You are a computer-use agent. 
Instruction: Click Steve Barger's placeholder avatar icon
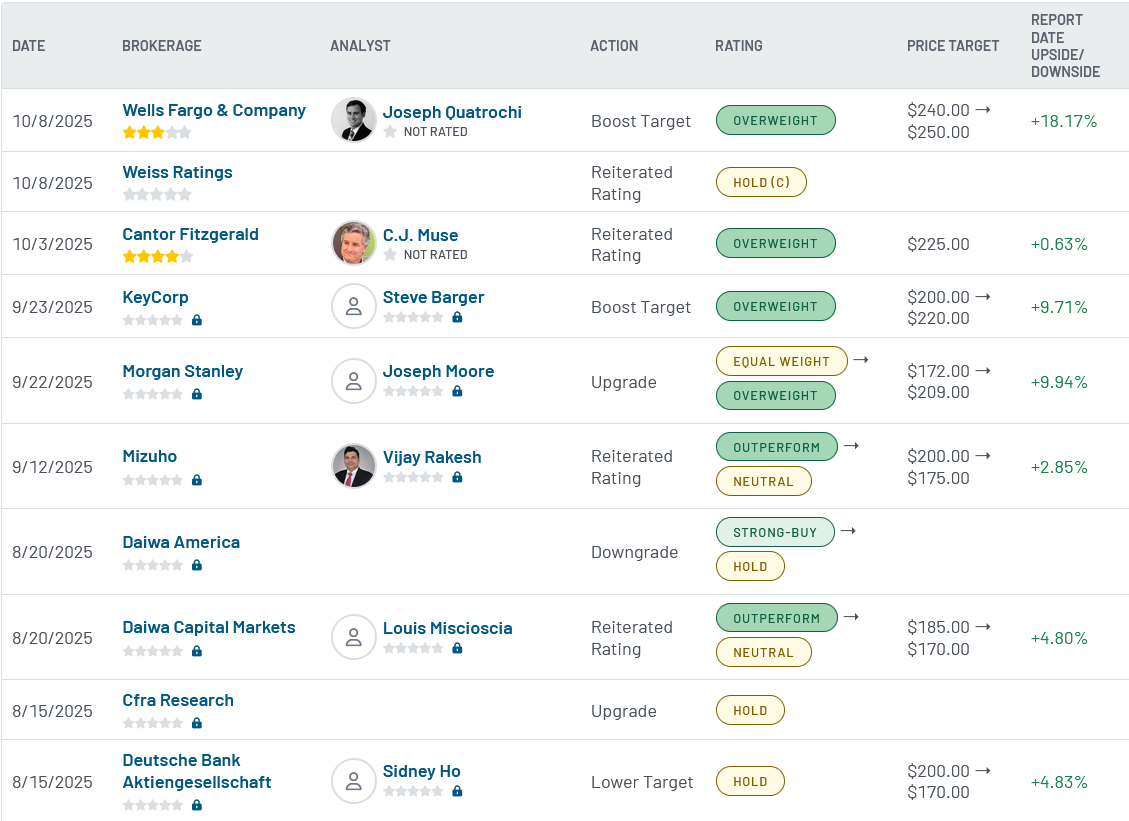coord(354,306)
